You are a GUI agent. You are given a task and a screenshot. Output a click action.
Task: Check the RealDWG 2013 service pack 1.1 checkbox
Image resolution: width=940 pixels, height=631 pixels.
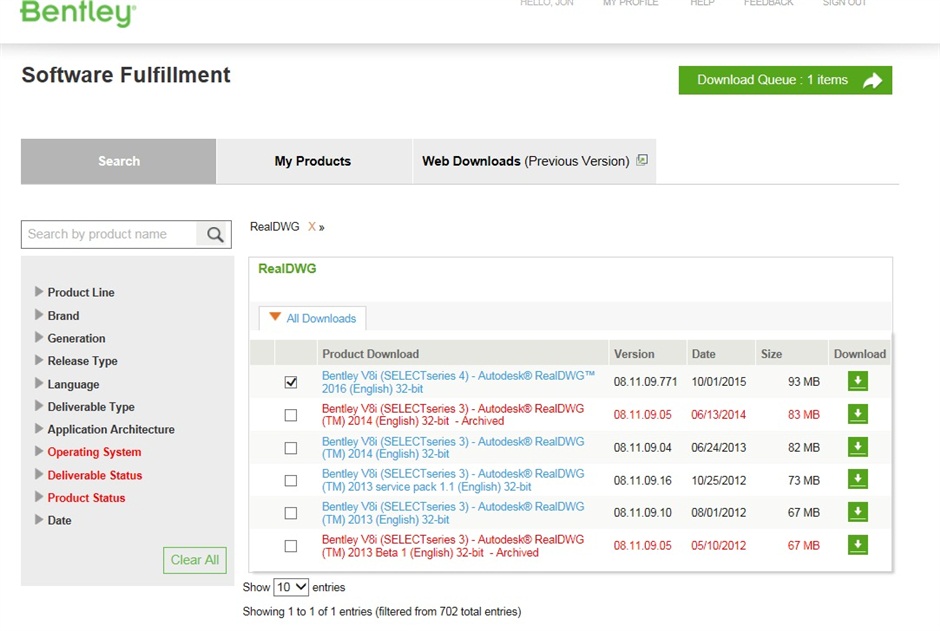tap(291, 481)
